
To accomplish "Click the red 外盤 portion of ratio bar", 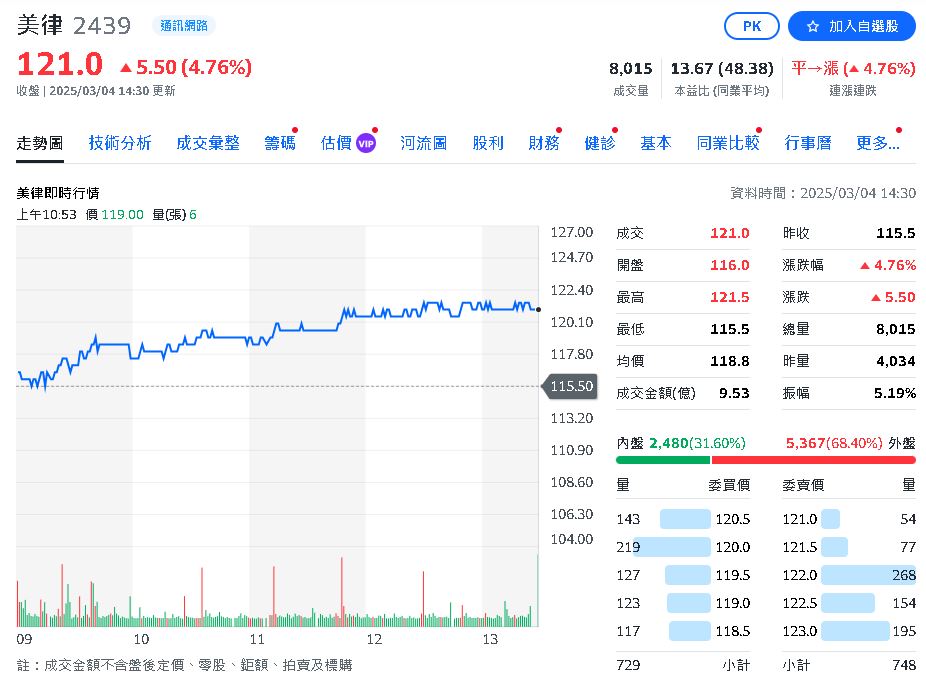I will [813, 460].
